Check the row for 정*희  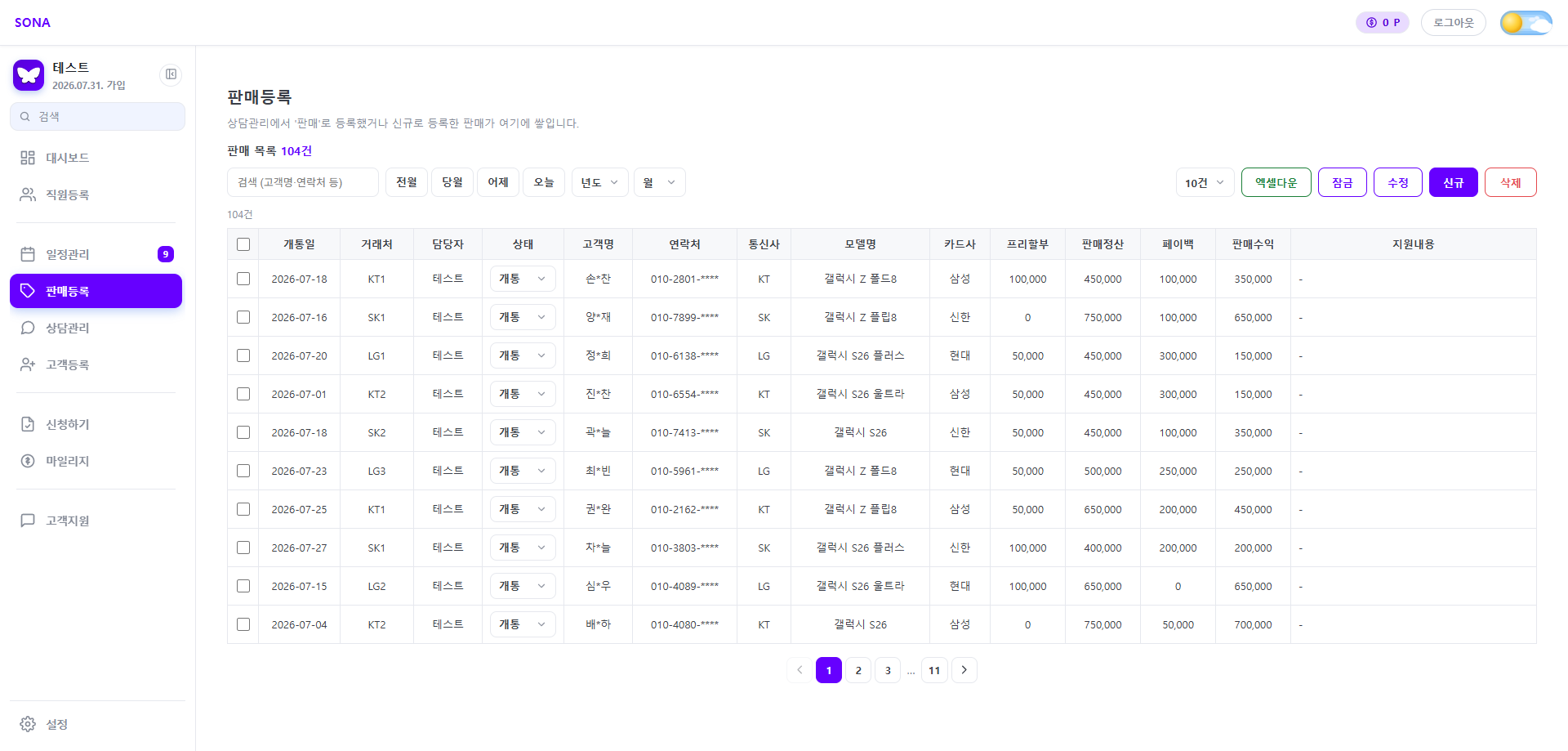coord(243,355)
